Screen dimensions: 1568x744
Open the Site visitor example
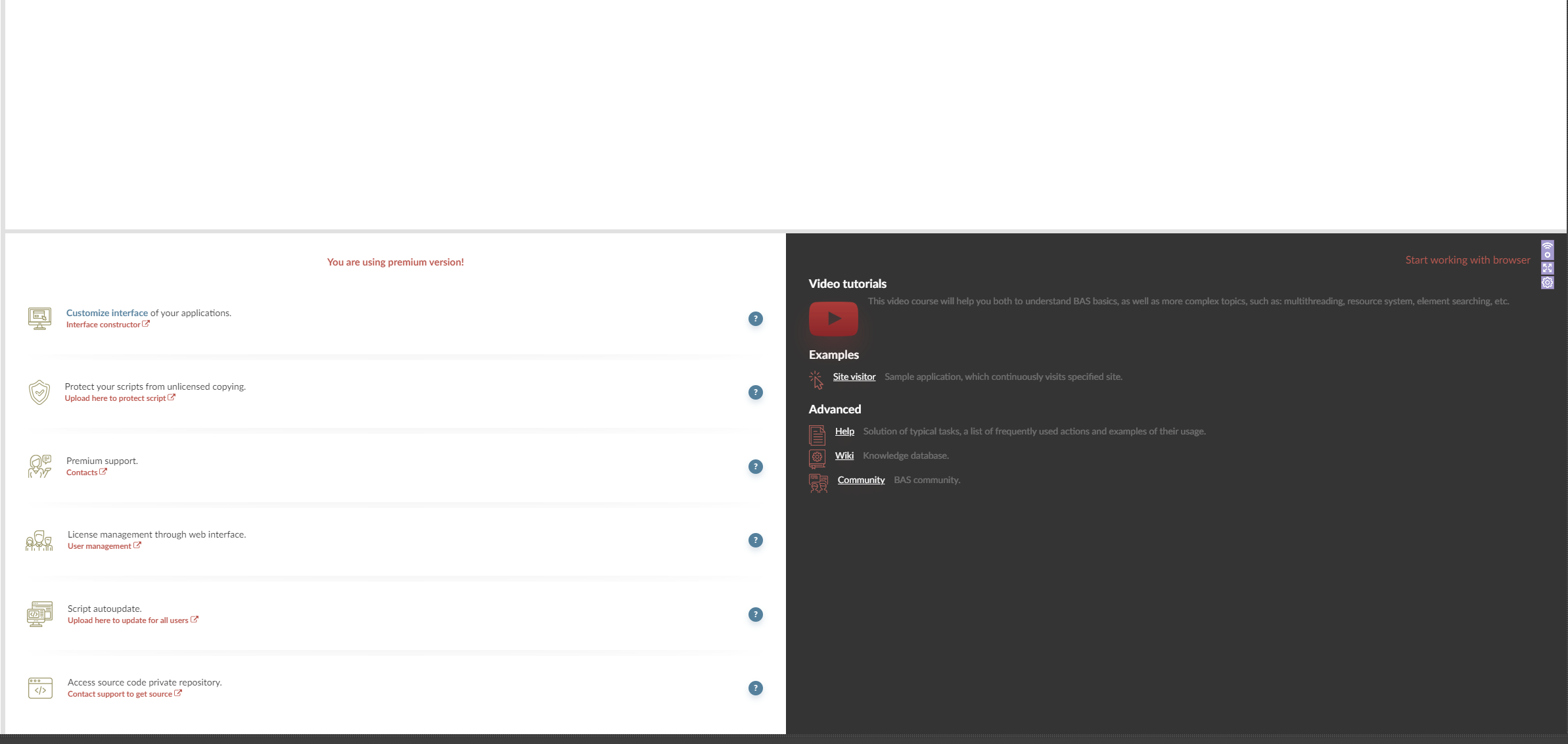854,377
